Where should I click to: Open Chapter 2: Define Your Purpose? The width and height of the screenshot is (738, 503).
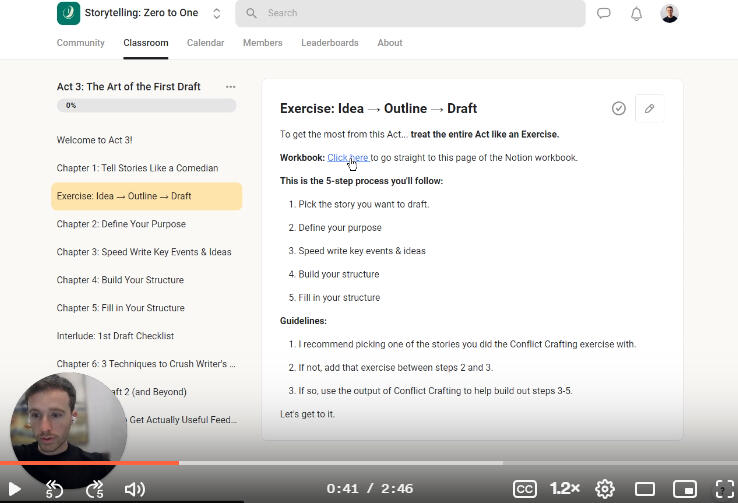pos(121,224)
